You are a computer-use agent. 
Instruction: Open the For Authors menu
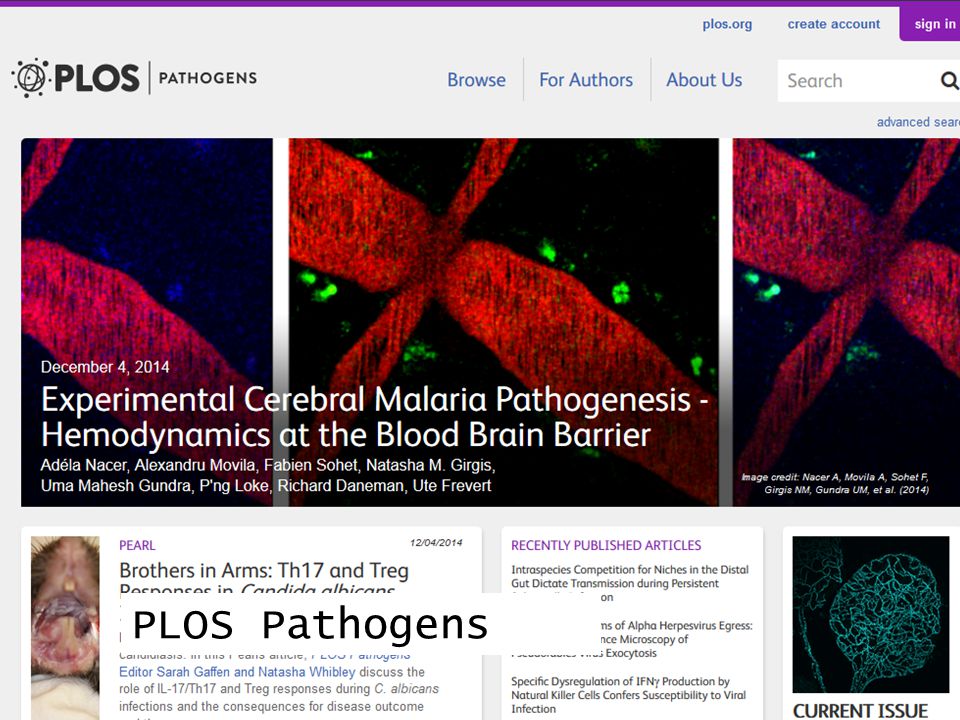pyautogui.click(x=586, y=80)
